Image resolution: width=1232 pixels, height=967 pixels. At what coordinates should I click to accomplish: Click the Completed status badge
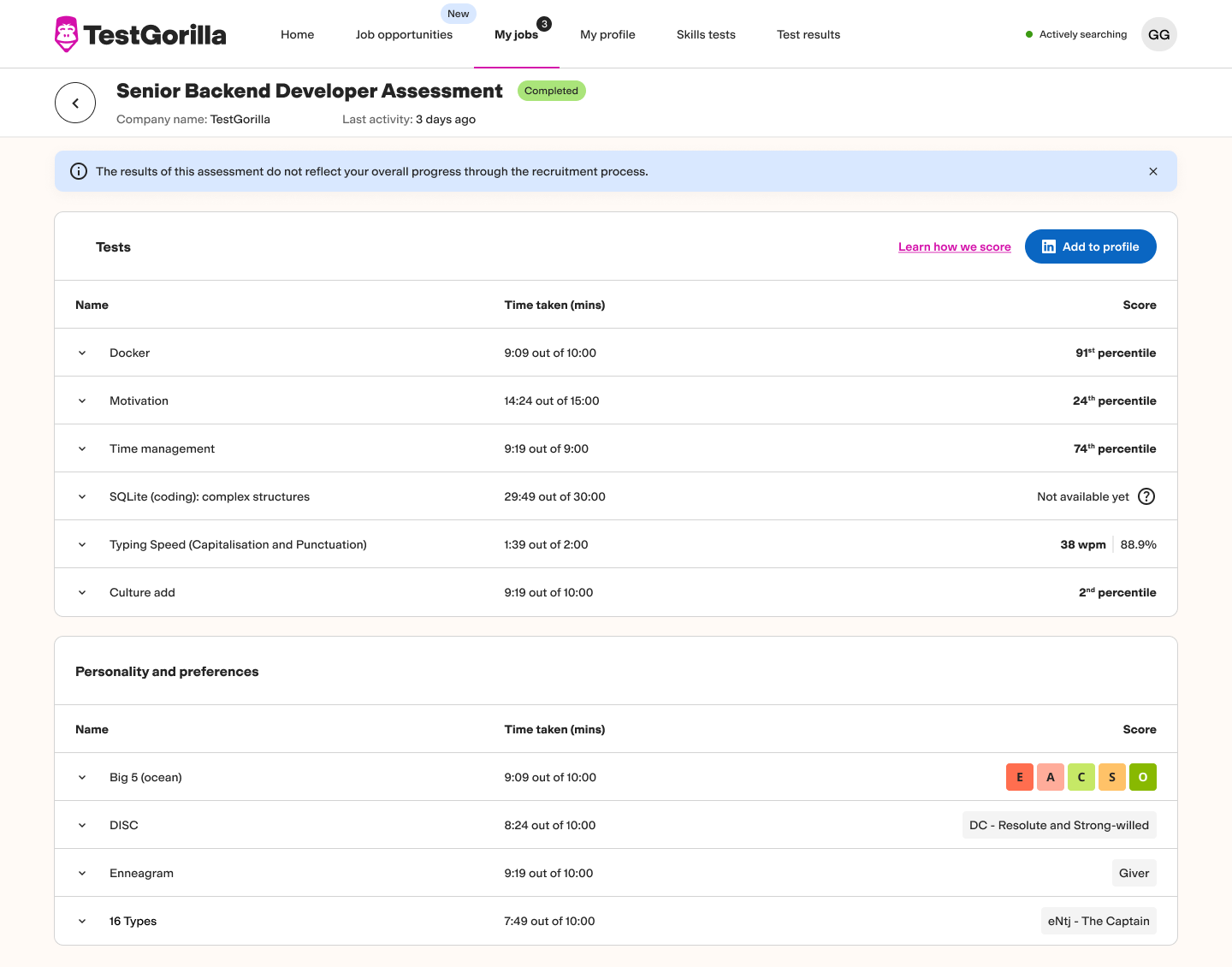(x=552, y=91)
